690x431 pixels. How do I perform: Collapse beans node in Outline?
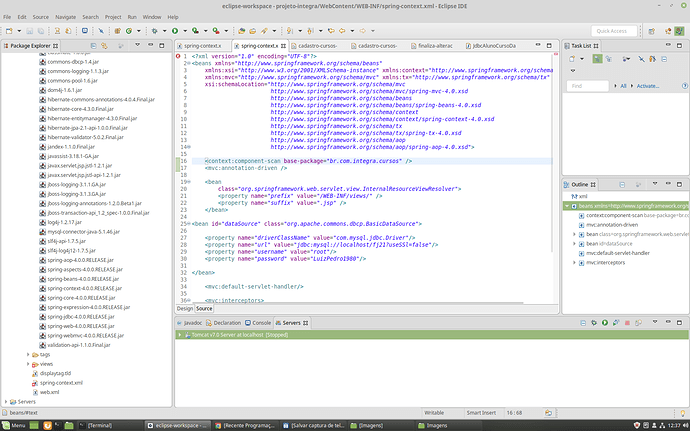pyautogui.click(x=567, y=206)
